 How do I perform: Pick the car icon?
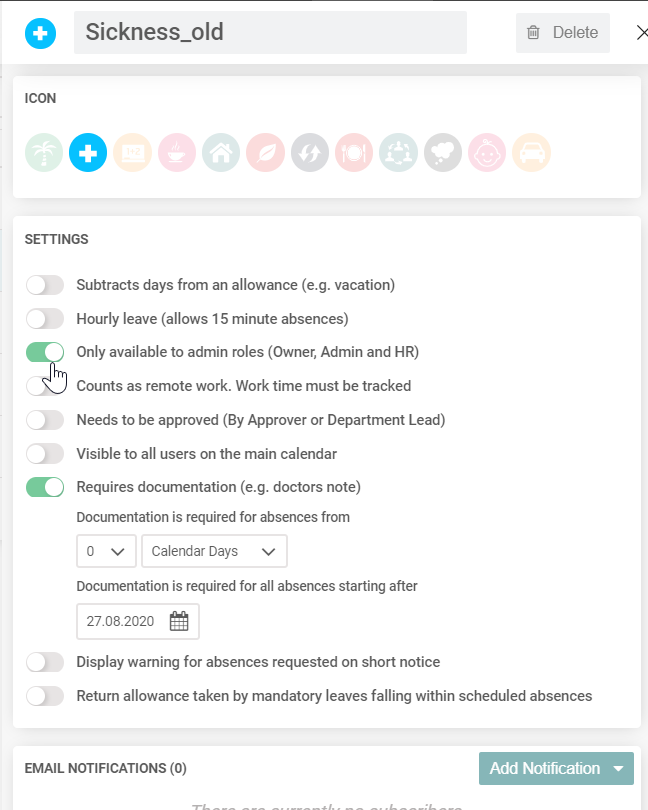(x=531, y=153)
